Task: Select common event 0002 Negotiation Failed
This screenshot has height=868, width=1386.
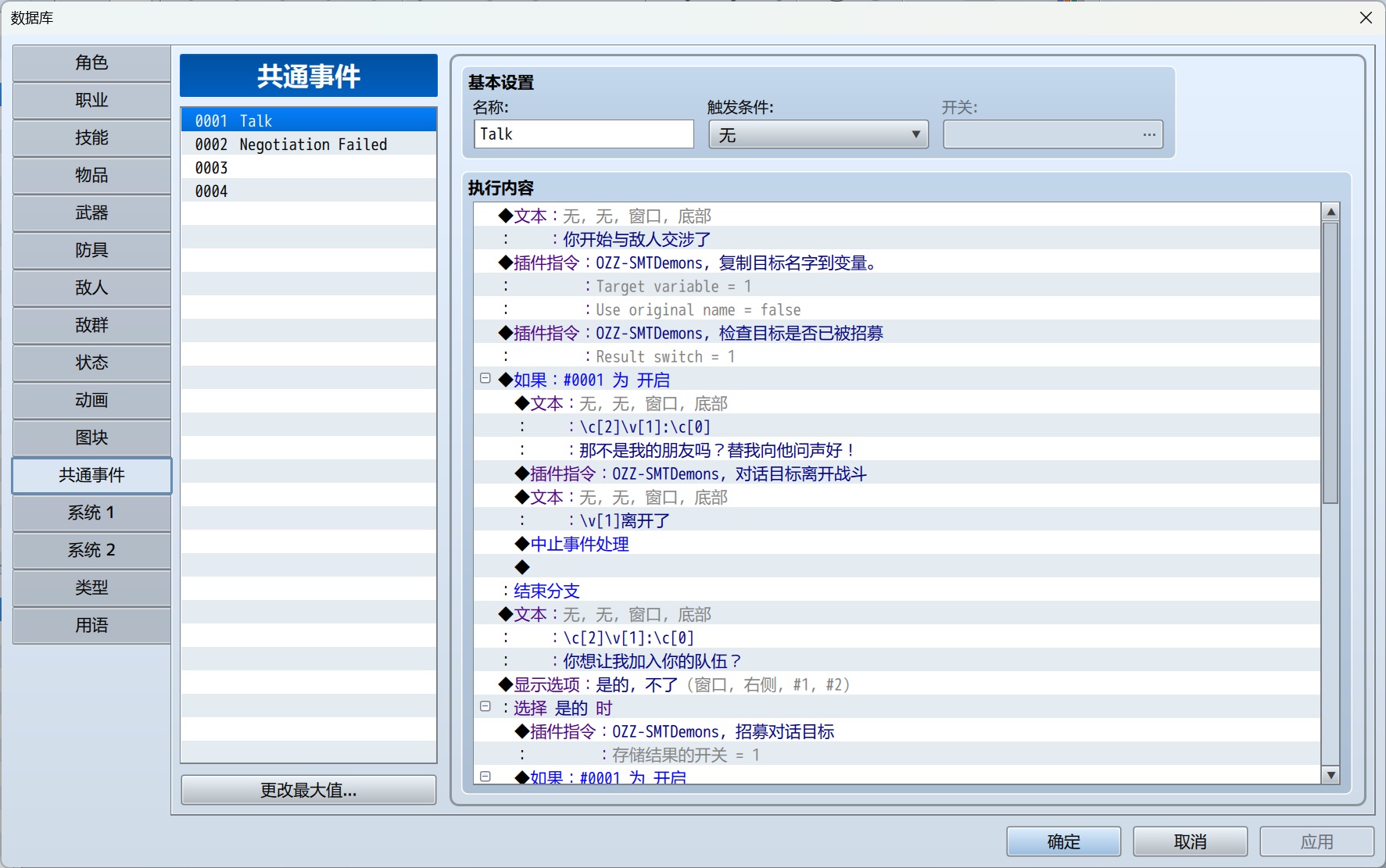Action: 309,144
